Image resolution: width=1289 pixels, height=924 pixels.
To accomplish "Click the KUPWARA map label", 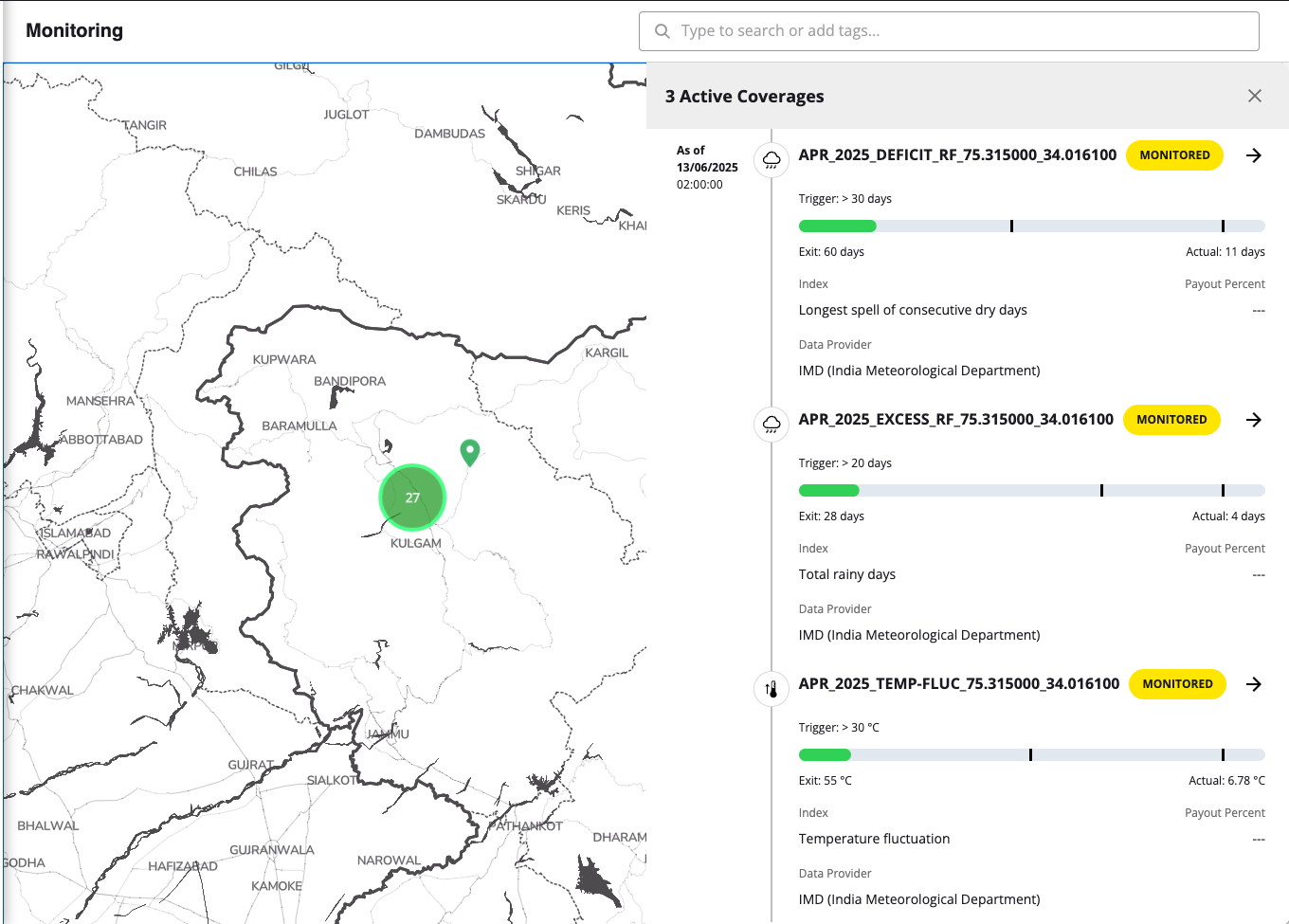I will [284, 360].
